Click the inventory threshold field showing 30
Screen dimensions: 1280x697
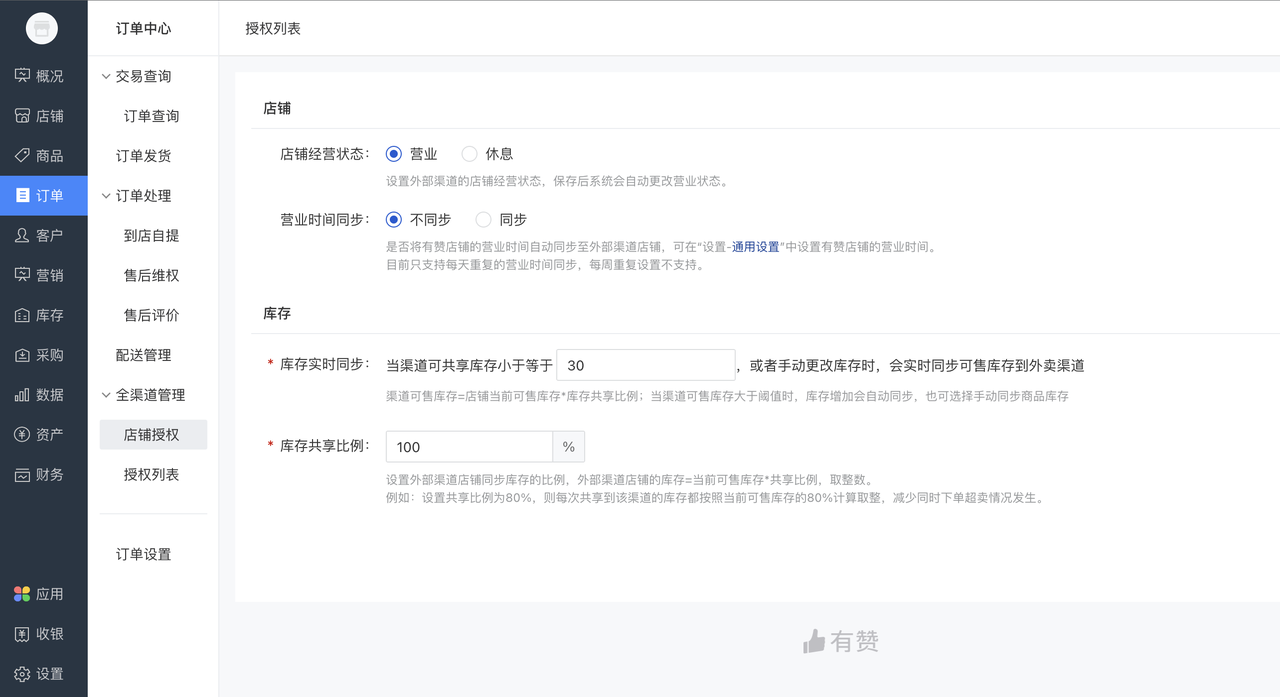(645, 365)
